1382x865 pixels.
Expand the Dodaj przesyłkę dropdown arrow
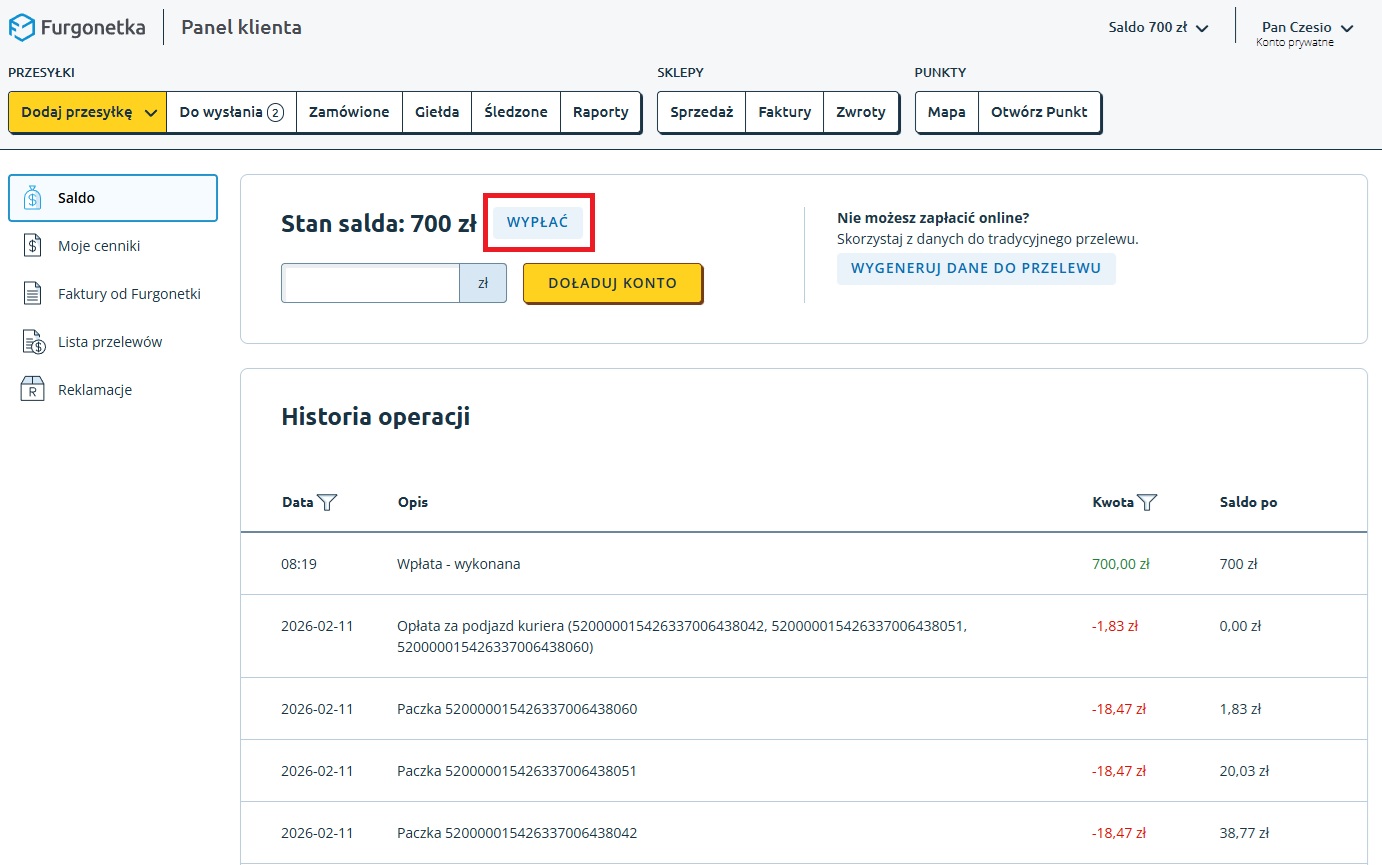pyautogui.click(x=151, y=113)
